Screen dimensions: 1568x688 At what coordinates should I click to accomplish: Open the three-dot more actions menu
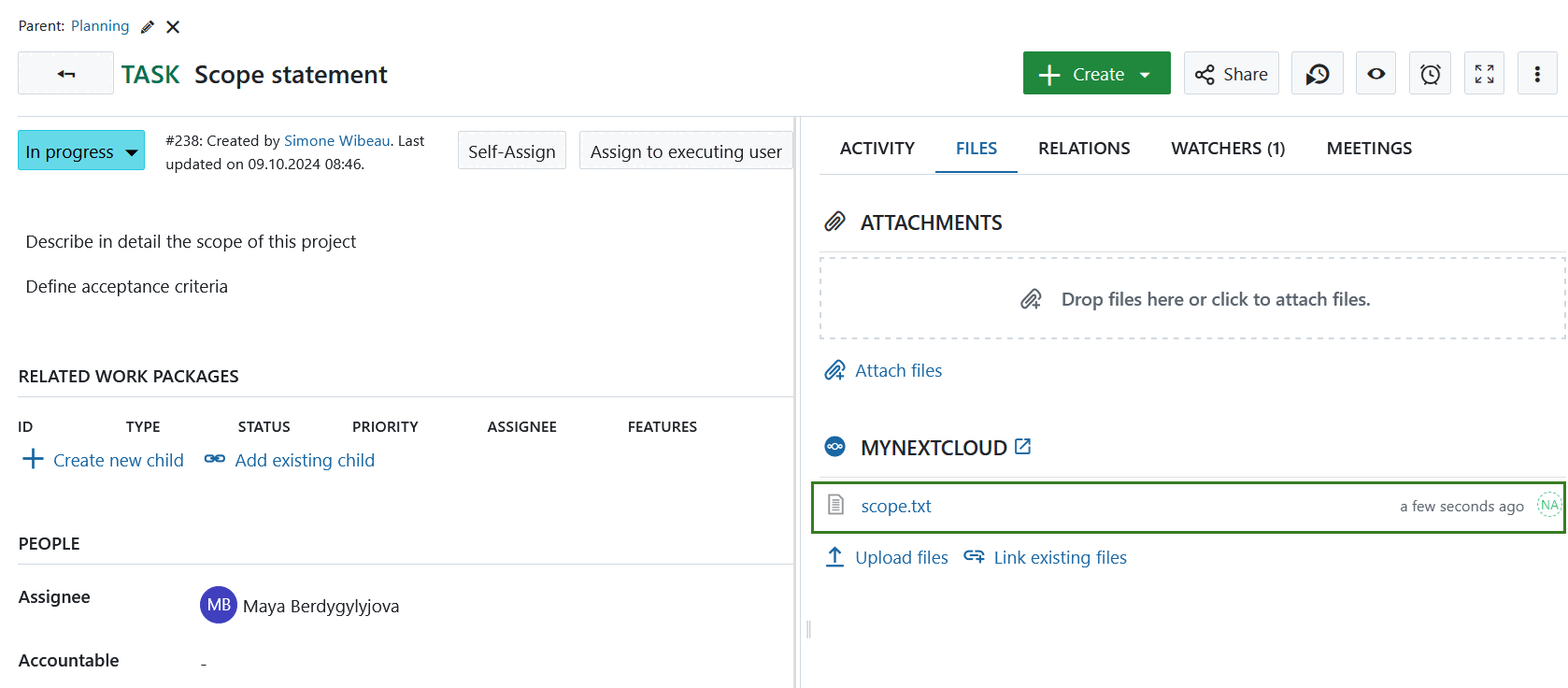[x=1536, y=74]
